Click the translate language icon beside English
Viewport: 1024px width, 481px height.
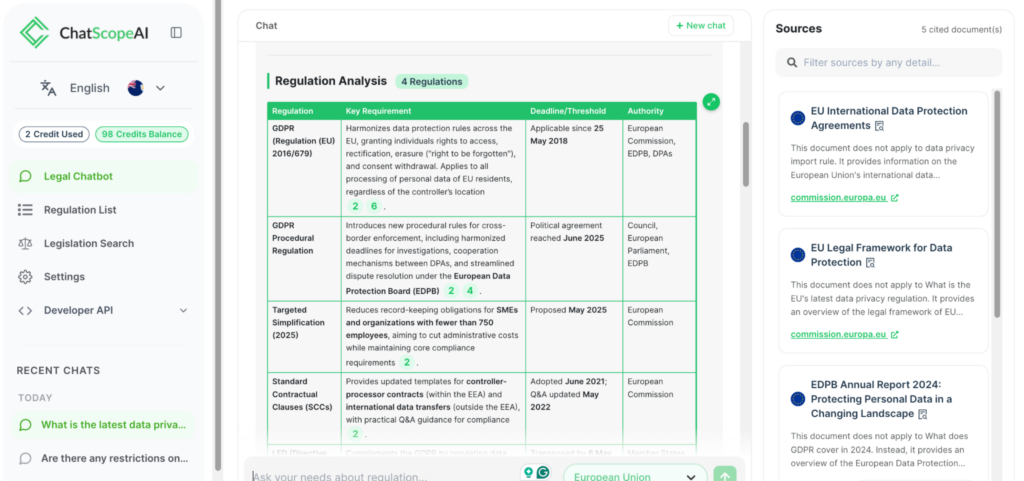click(x=48, y=88)
